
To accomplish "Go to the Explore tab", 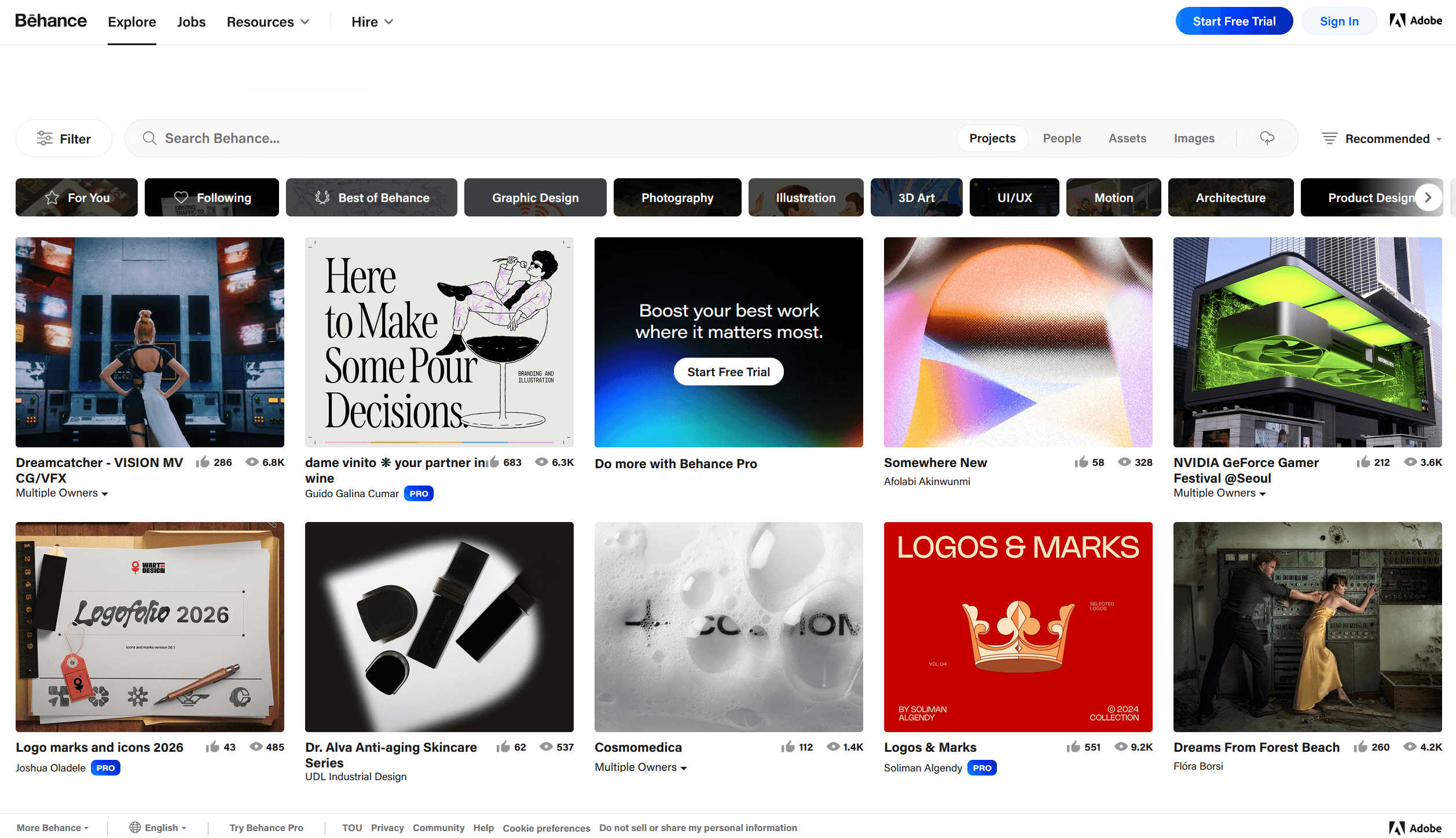I will [132, 21].
